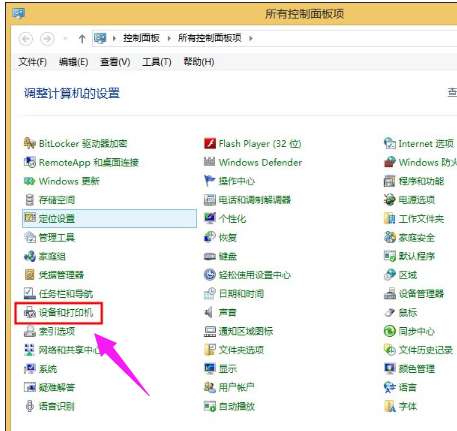
Task: Click the 日期和时间 clock icon
Action: [x=210, y=294]
